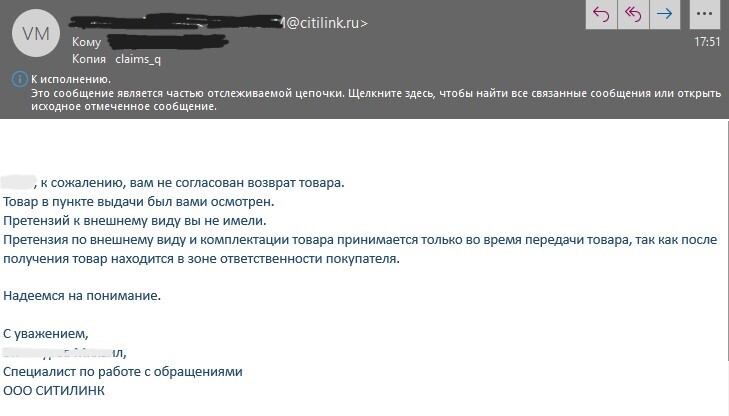Click the 'ООО СИТИЛИНК' signature line
Screen dimensions: 729x416
[54, 391]
